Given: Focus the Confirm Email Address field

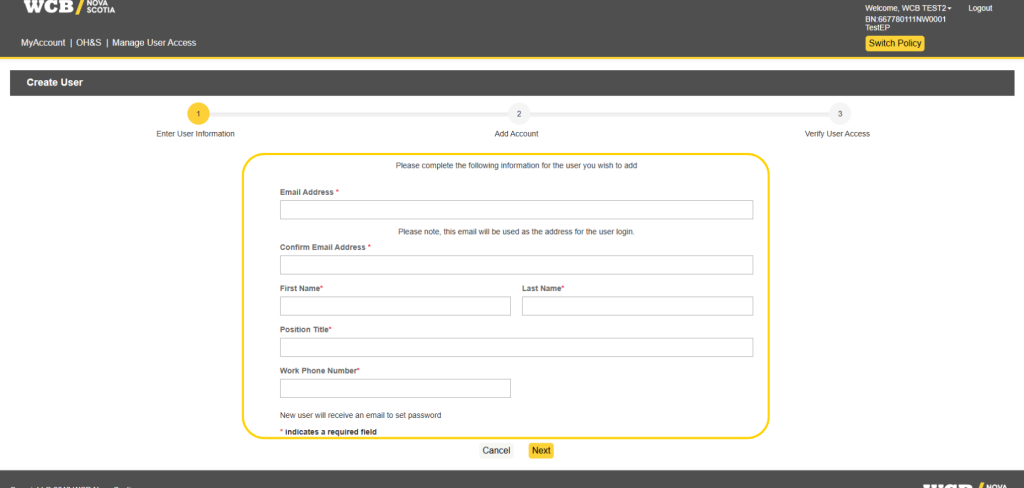Looking at the screenshot, I should coord(516,265).
